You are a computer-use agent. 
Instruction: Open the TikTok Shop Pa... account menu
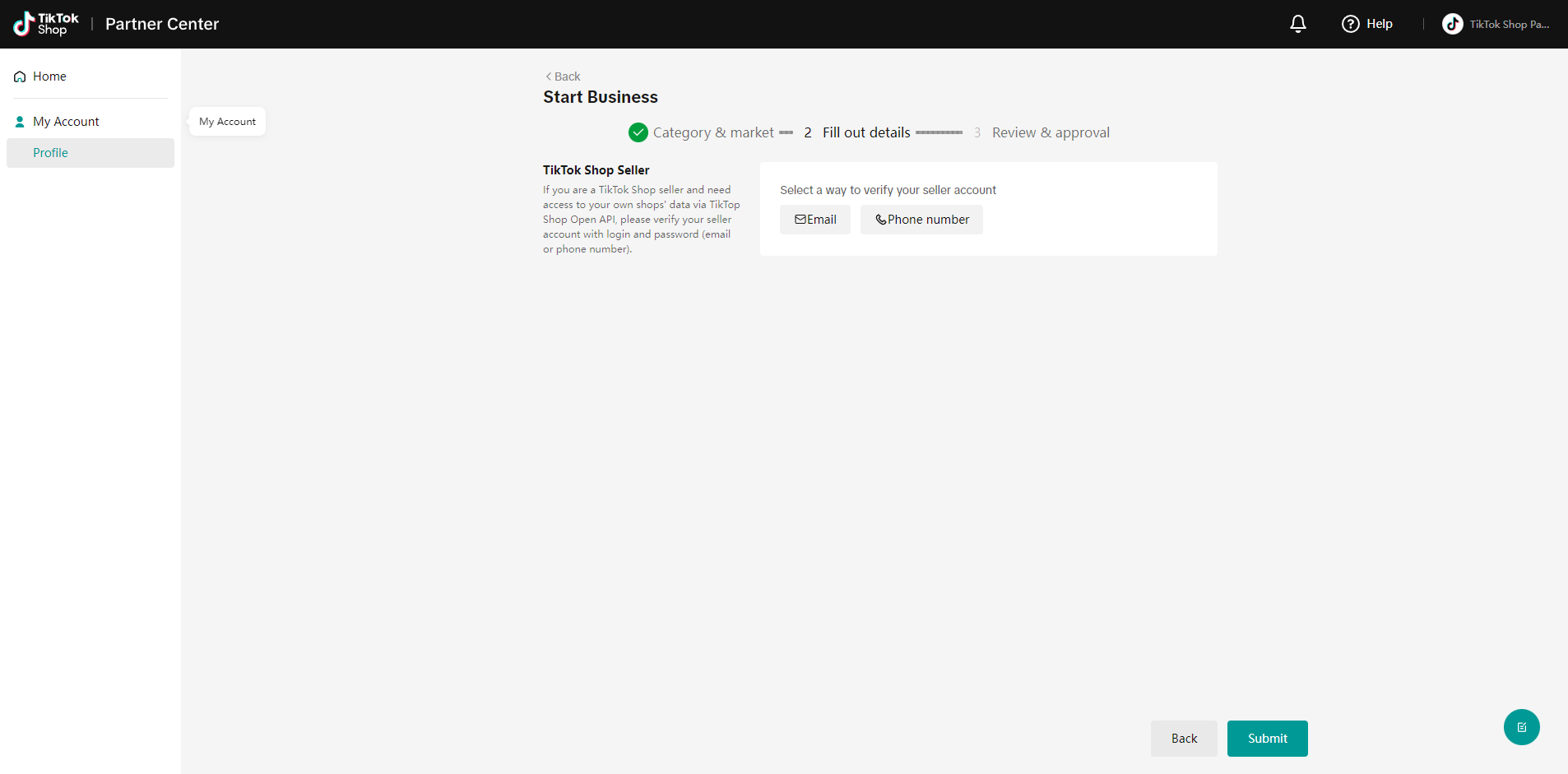1509,24
